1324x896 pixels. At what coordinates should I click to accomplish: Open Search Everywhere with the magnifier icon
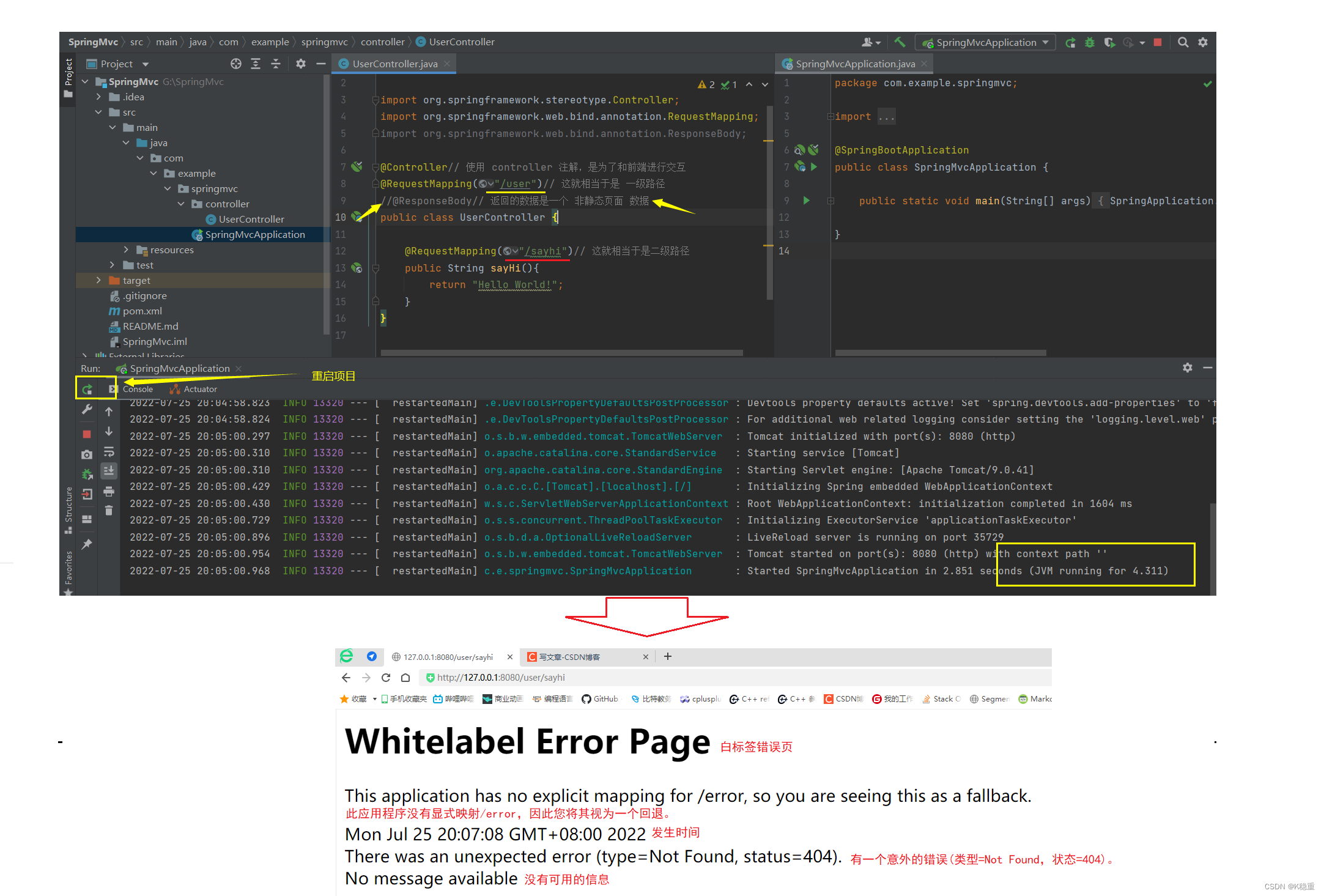click(1183, 42)
